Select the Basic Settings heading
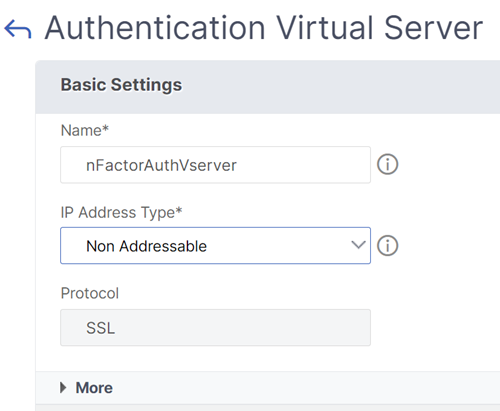The height and width of the screenshot is (411, 500). click(121, 85)
